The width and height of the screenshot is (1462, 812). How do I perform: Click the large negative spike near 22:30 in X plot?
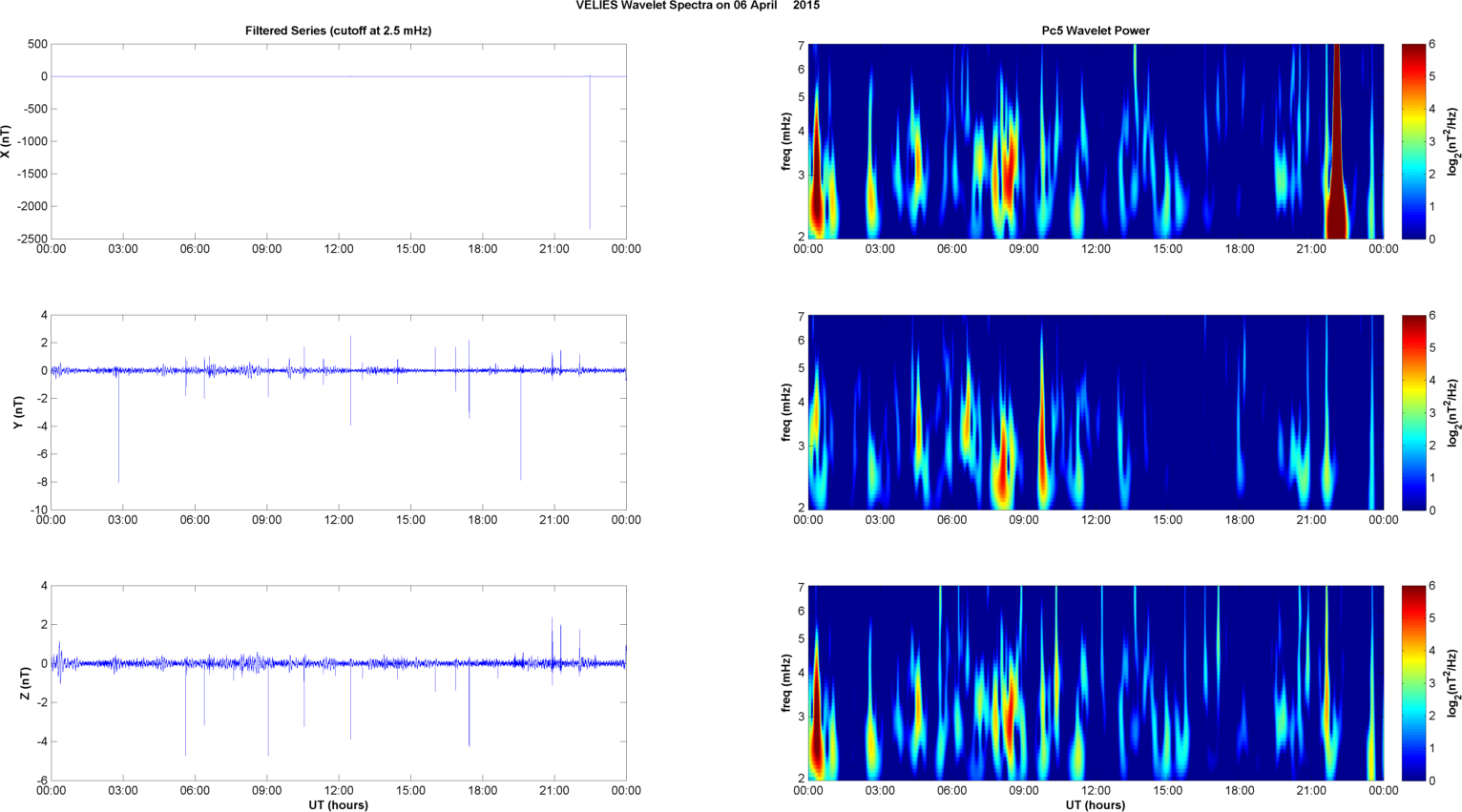tap(590, 153)
